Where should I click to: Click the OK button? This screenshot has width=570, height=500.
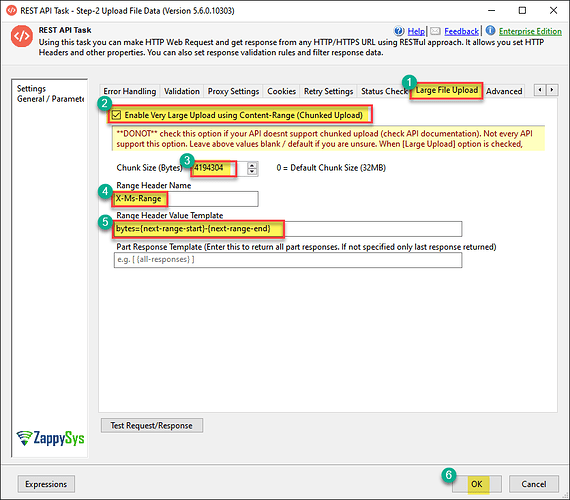477,484
